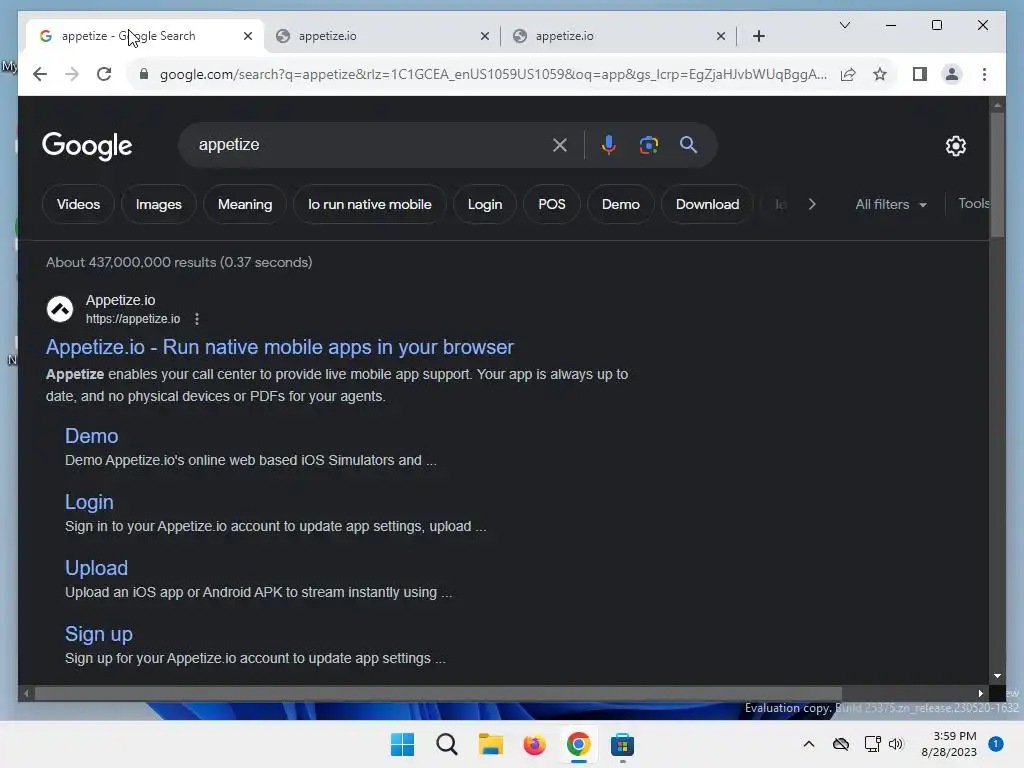Click the Chrome icon in the taskbar

click(x=578, y=744)
